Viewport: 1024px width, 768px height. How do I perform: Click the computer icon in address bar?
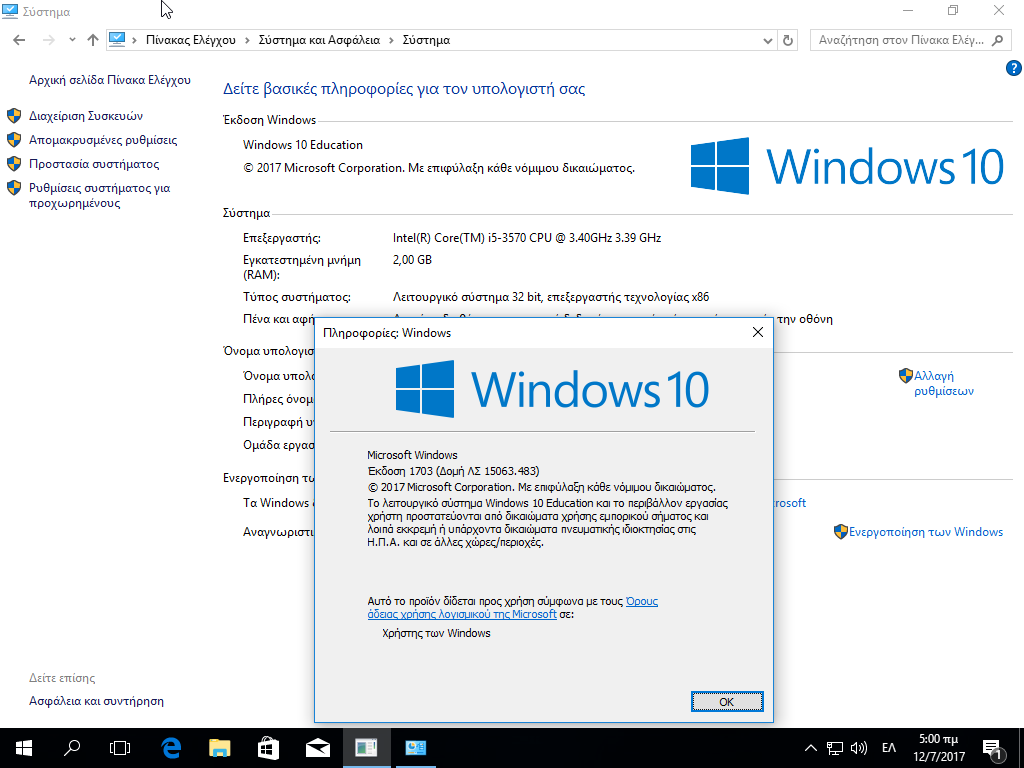(x=117, y=40)
